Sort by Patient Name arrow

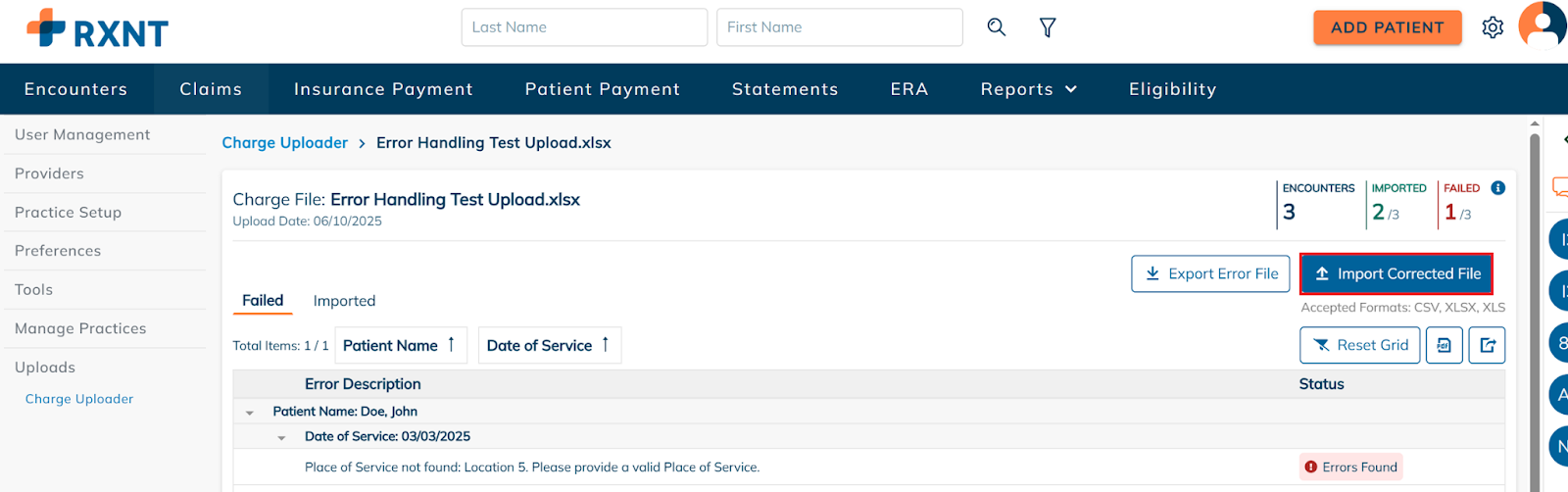pyautogui.click(x=451, y=344)
